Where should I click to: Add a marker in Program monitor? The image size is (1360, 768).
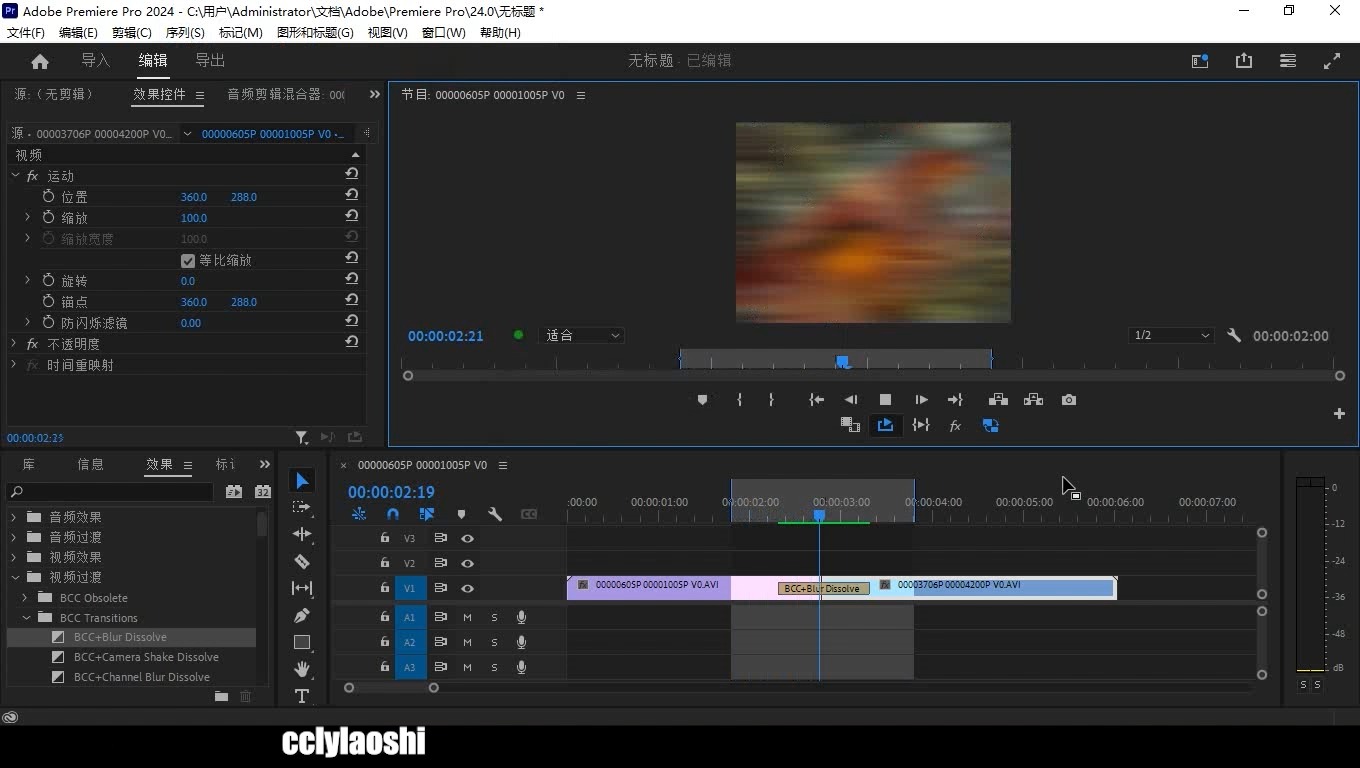pyautogui.click(x=702, y=400)
